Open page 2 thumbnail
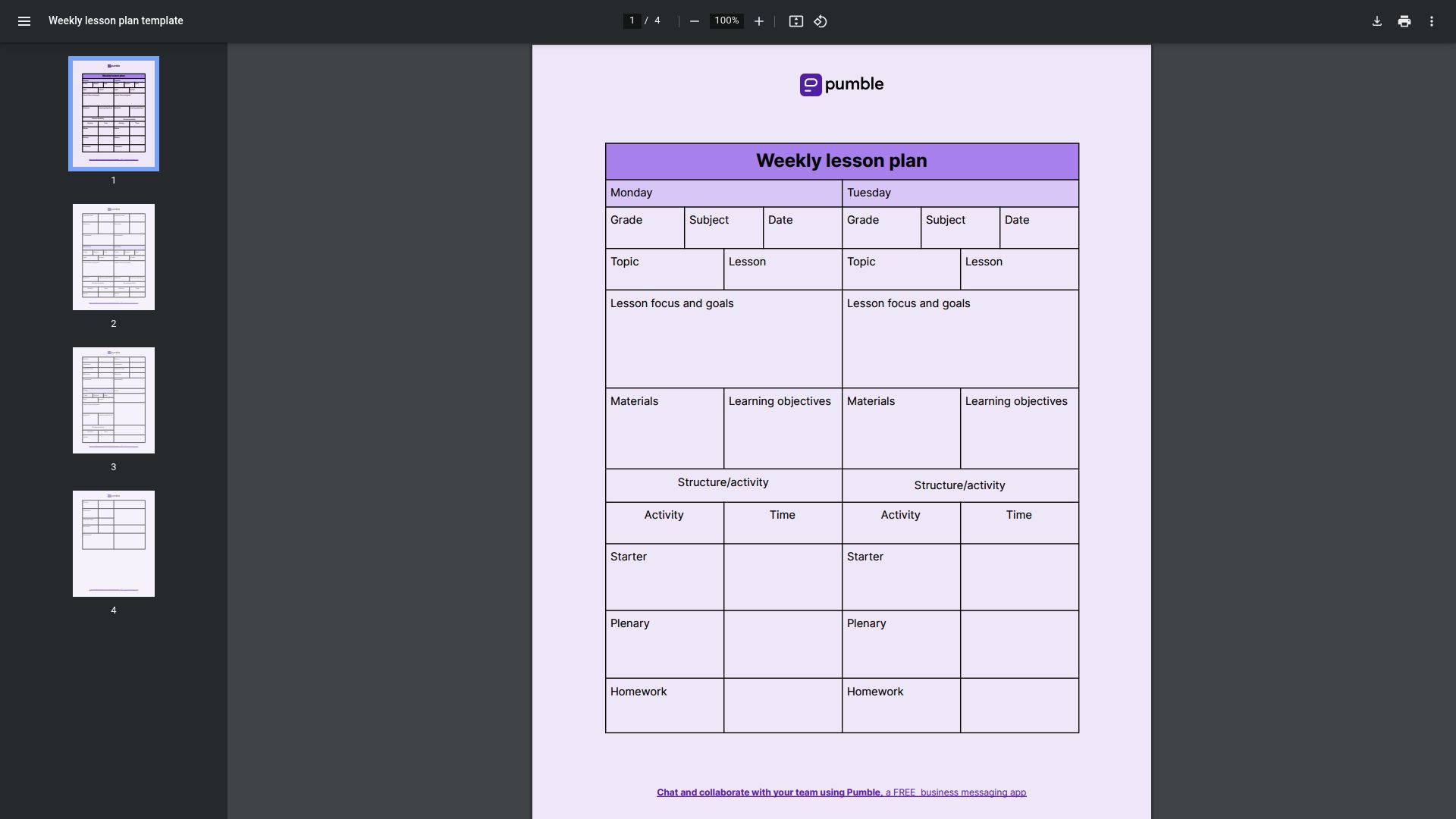This screenshot has width=1456, height=819. coord(114,257)
